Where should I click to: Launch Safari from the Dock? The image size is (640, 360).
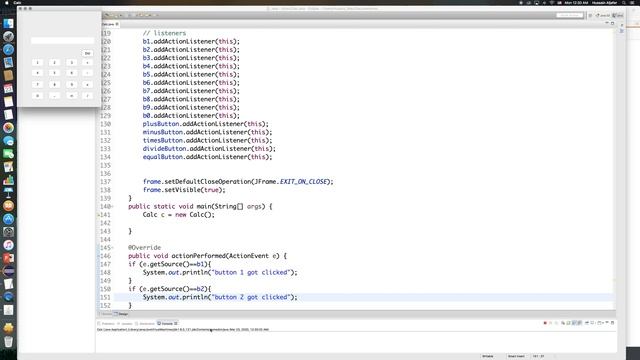[8, 50]
